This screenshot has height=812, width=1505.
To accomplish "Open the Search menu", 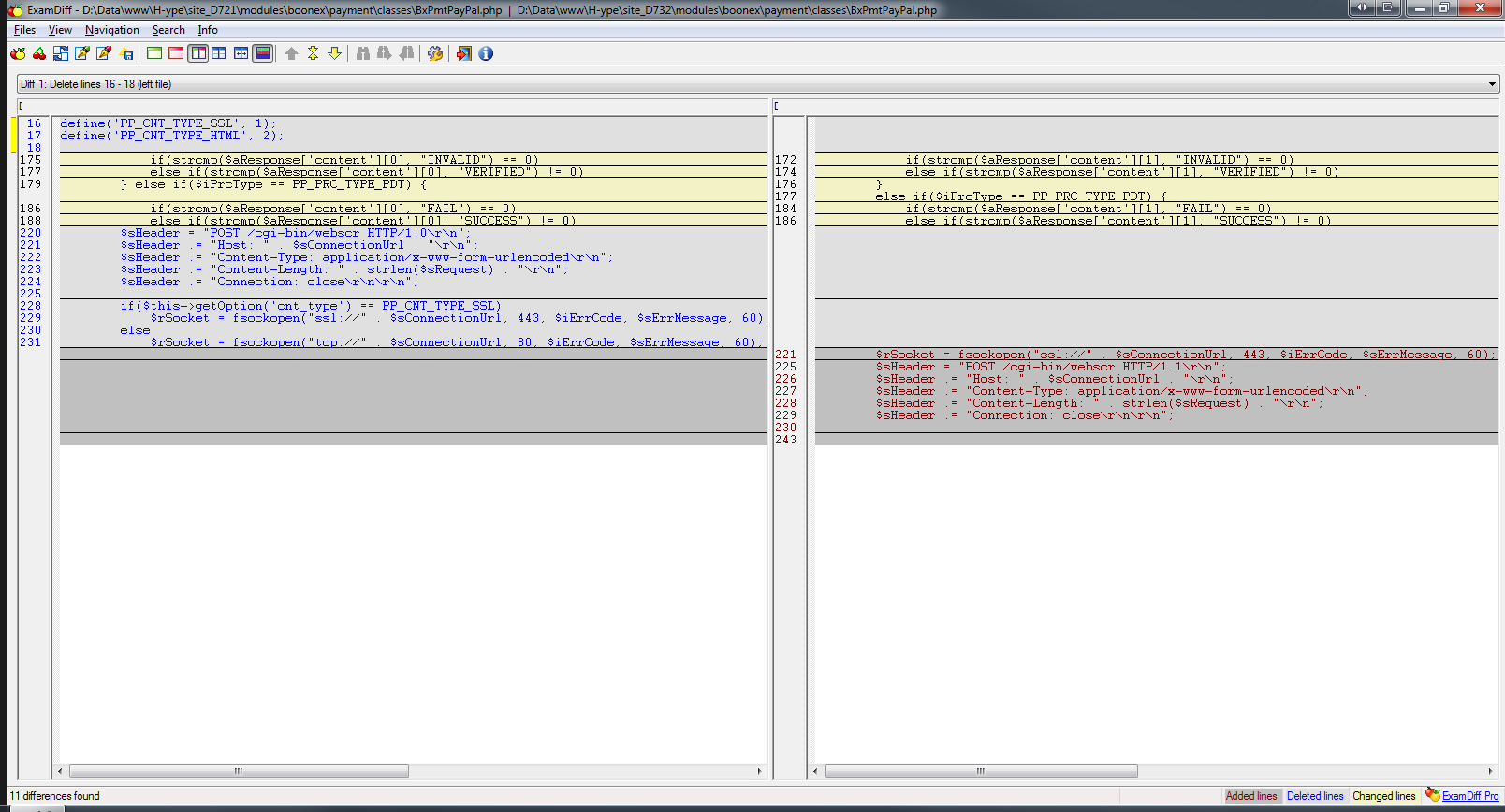I will pos(168,30).
